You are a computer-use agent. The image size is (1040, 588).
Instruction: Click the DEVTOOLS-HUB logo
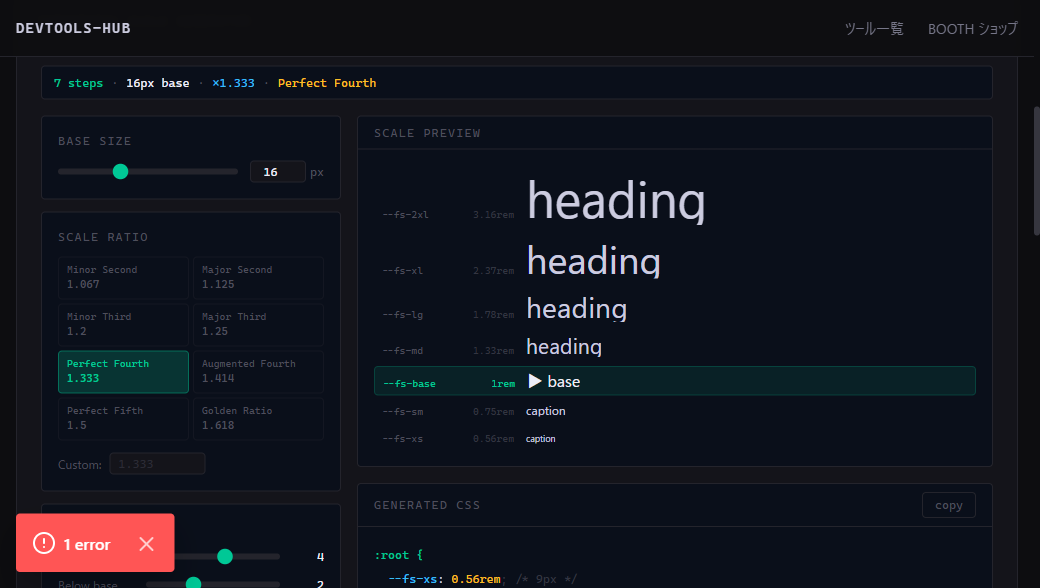(x=73, y=28)
